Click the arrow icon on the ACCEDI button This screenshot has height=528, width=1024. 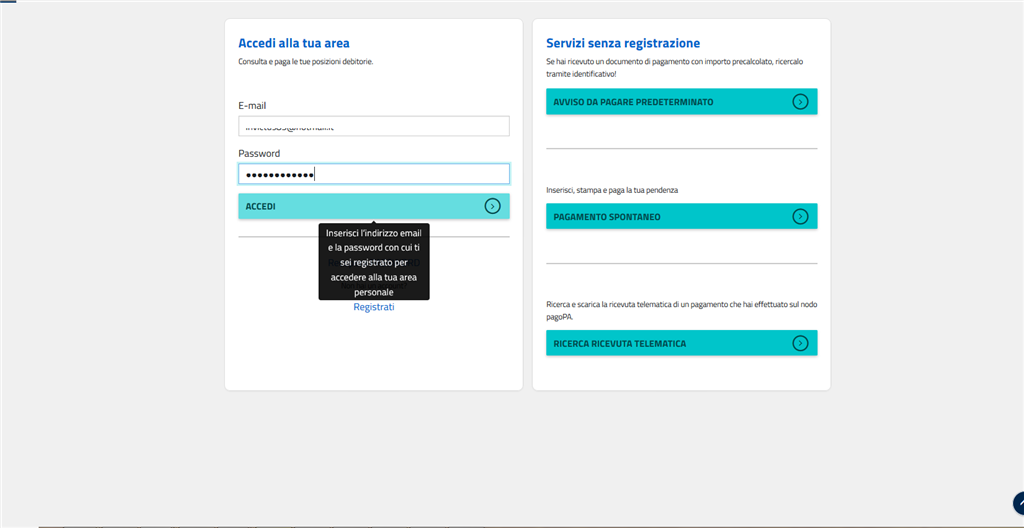(x=492, y=206)
